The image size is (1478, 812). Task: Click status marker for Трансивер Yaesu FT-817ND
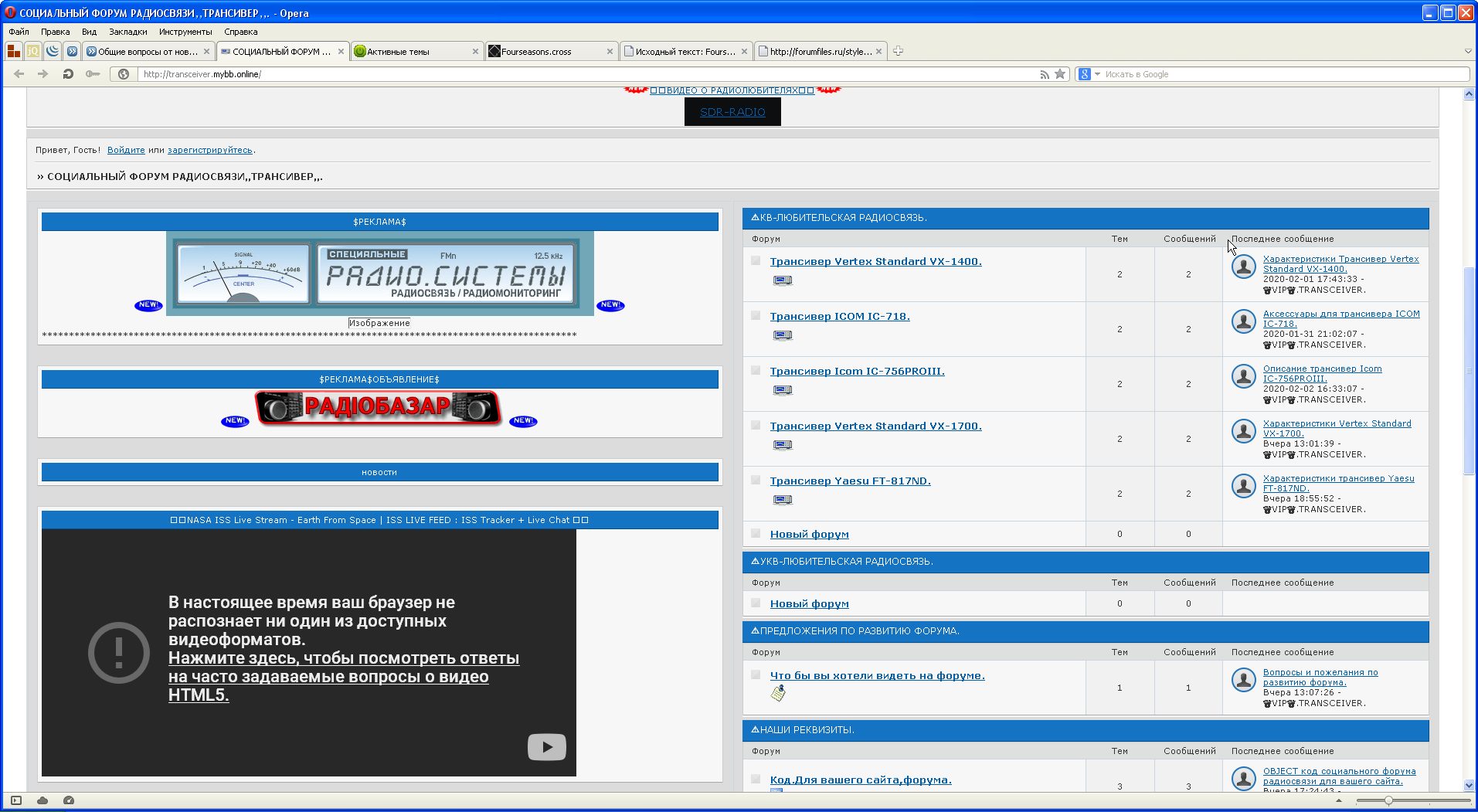tap(756, 480)
